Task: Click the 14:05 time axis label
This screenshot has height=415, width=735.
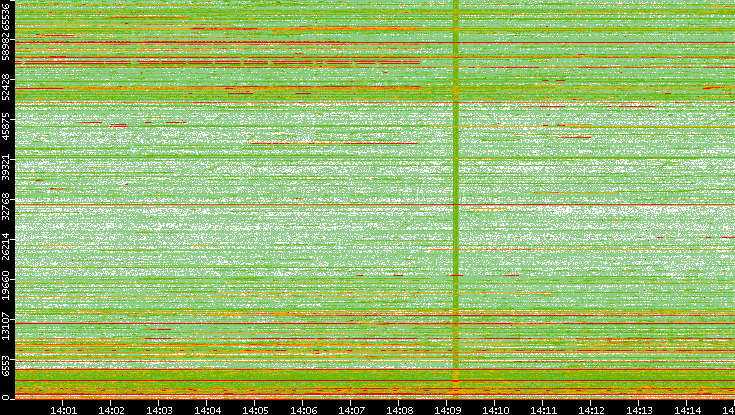Action: tap(255, 410)
